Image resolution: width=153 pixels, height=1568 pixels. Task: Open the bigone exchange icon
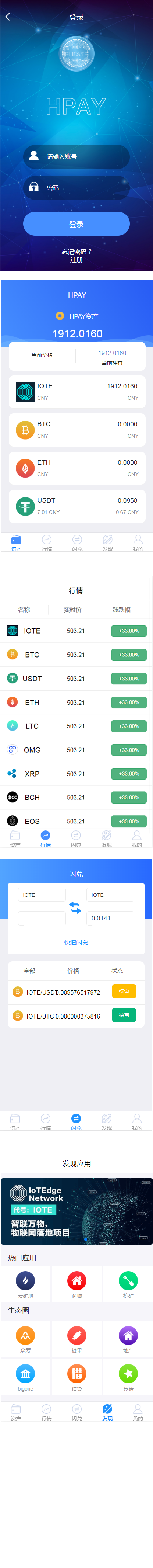(25, 1373)
